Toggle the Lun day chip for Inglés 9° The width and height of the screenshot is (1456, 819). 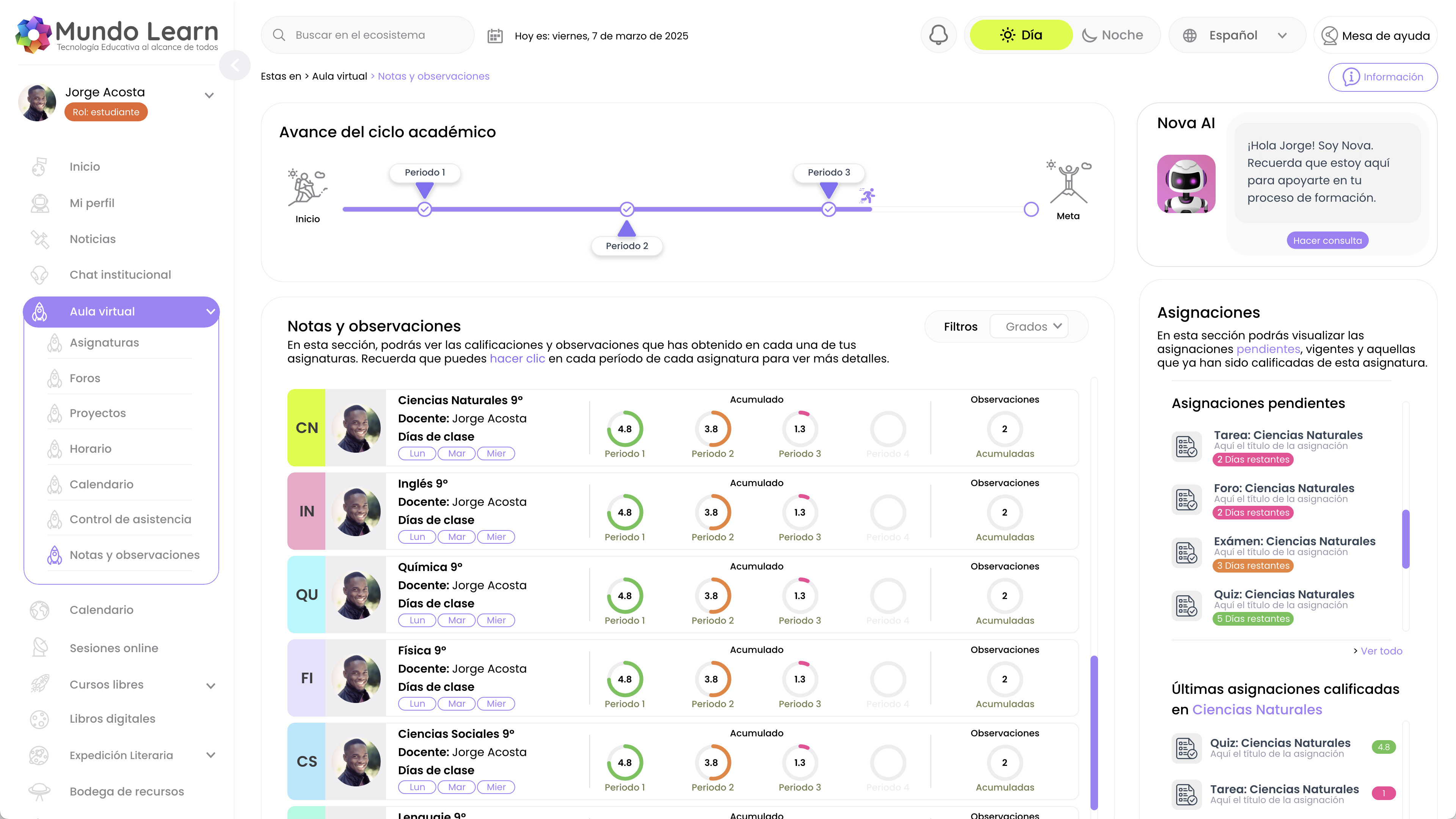tap(417, 537)
